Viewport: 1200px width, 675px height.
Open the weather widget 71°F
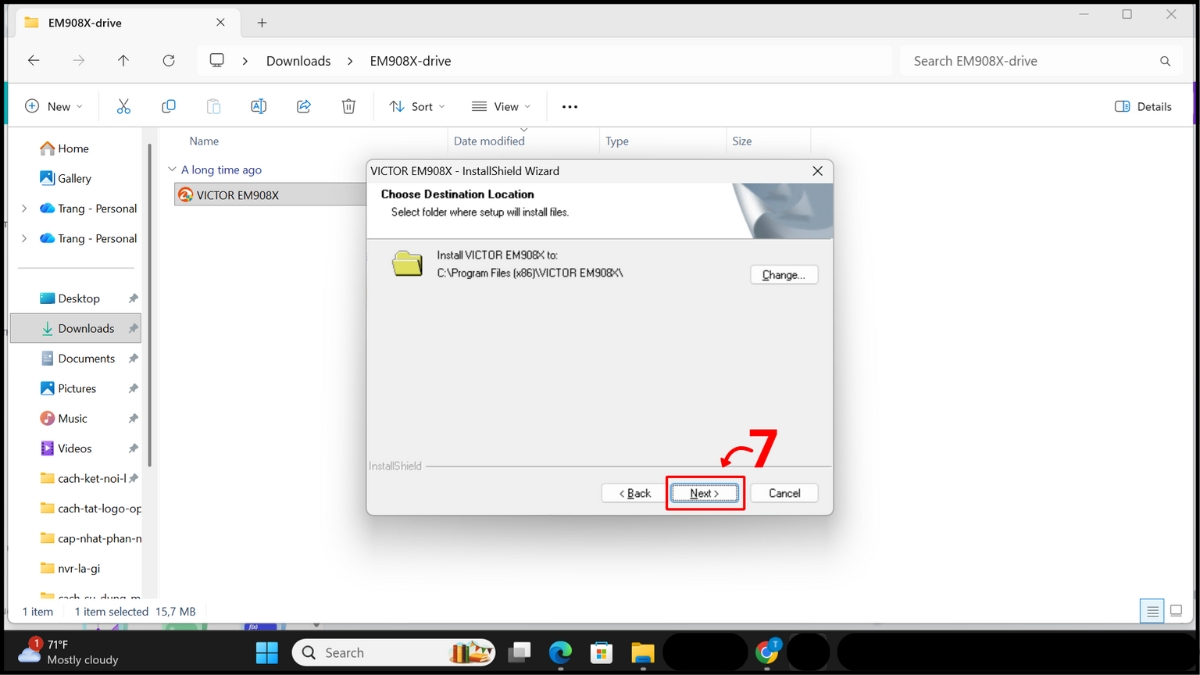pyautogui.click(x=70, y=652)
